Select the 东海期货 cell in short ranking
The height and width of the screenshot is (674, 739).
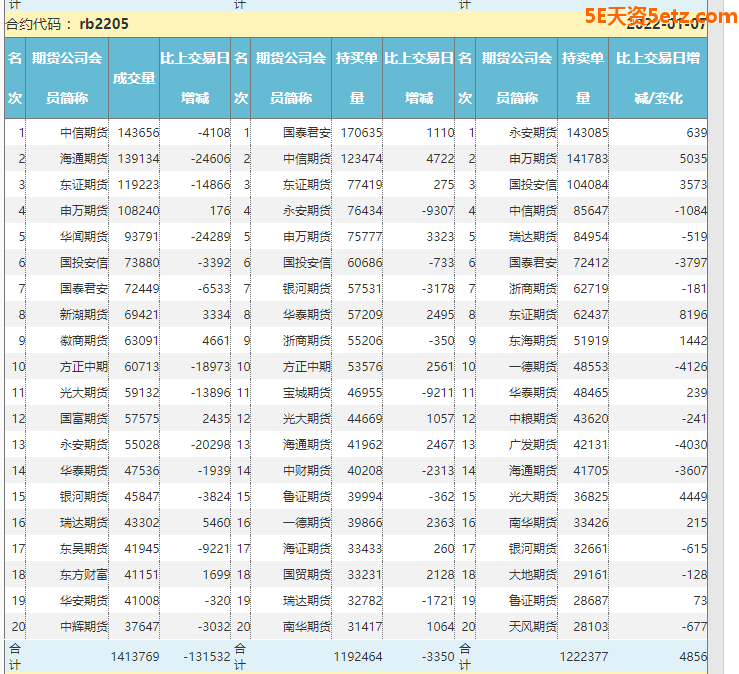click(532, 340)
